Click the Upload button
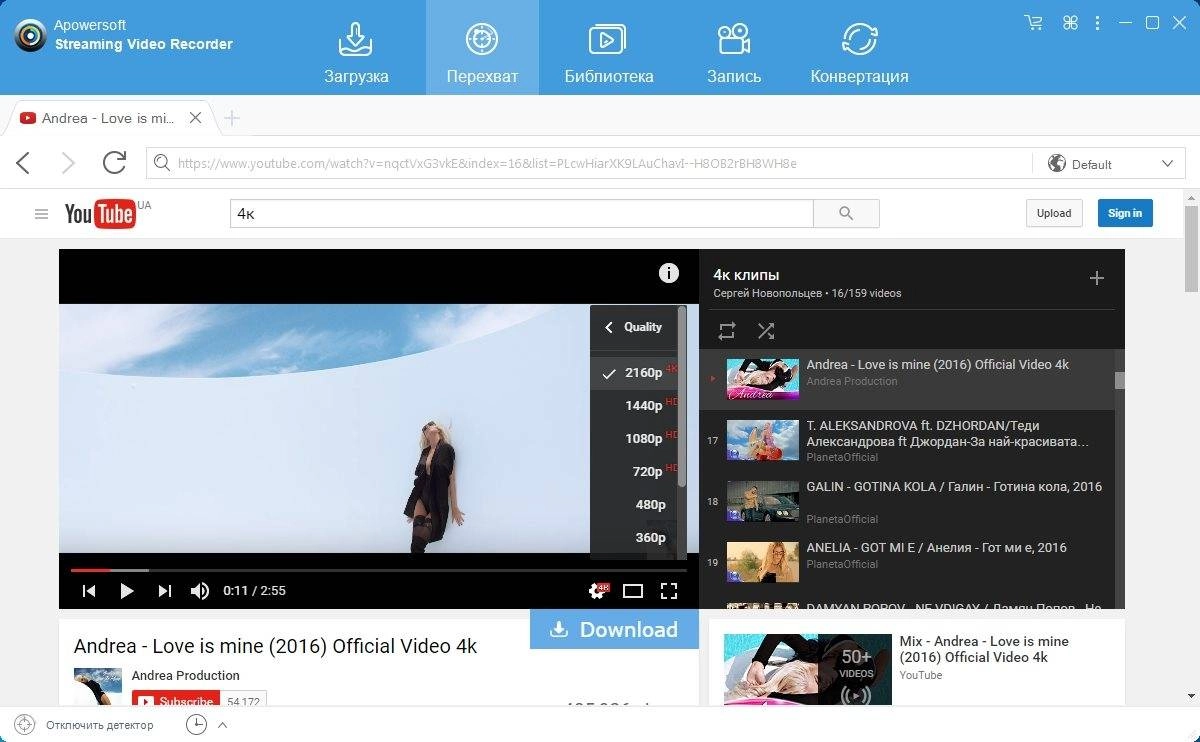Screen dimensions: 1200x742 (1054, 213)
